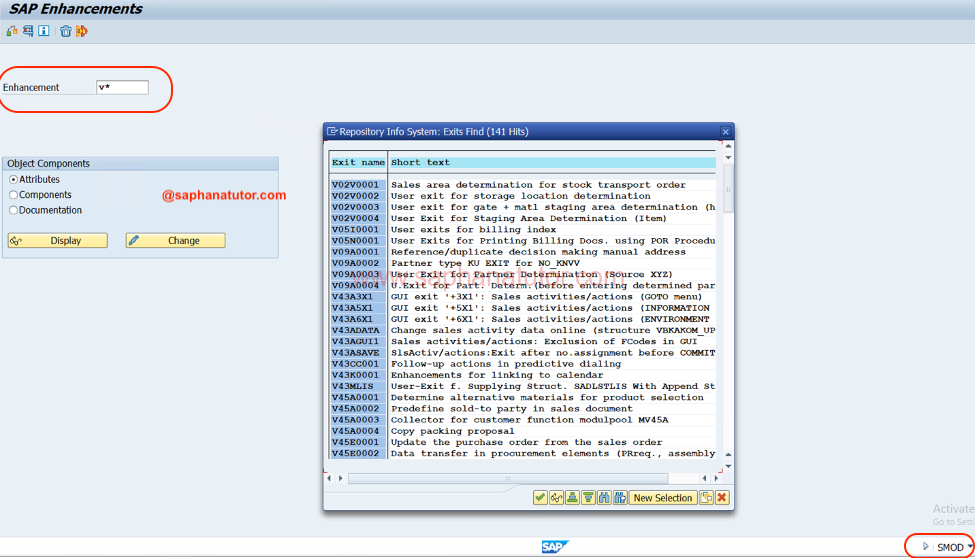Click the Exit name column header
This screenshot has height=558, width=977.
(x=358, y=162)
